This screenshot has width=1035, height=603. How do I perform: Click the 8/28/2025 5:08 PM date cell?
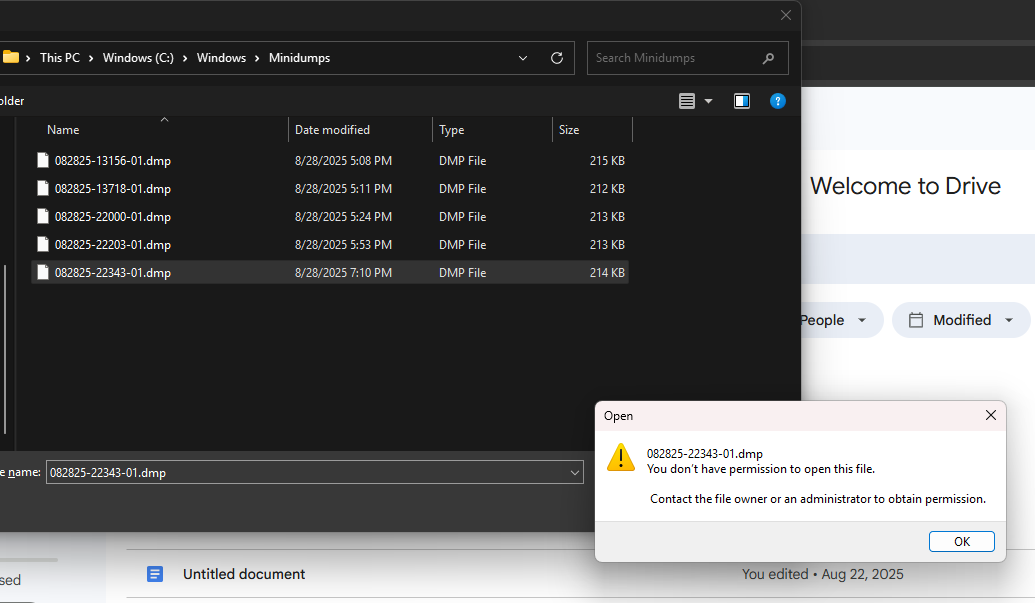click(343, 160)
